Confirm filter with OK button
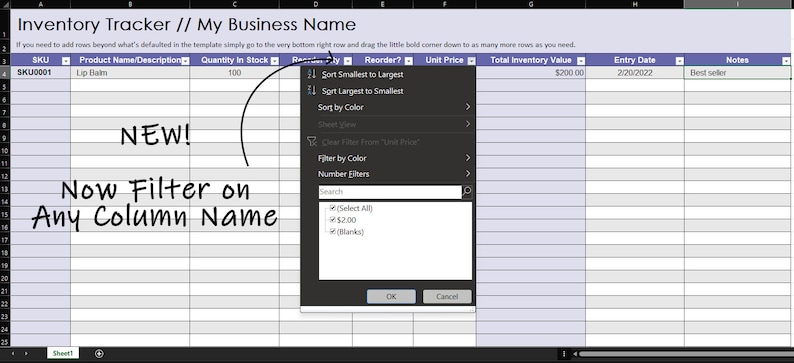Viewport: 794px width, 363px height. click(391, 297)
